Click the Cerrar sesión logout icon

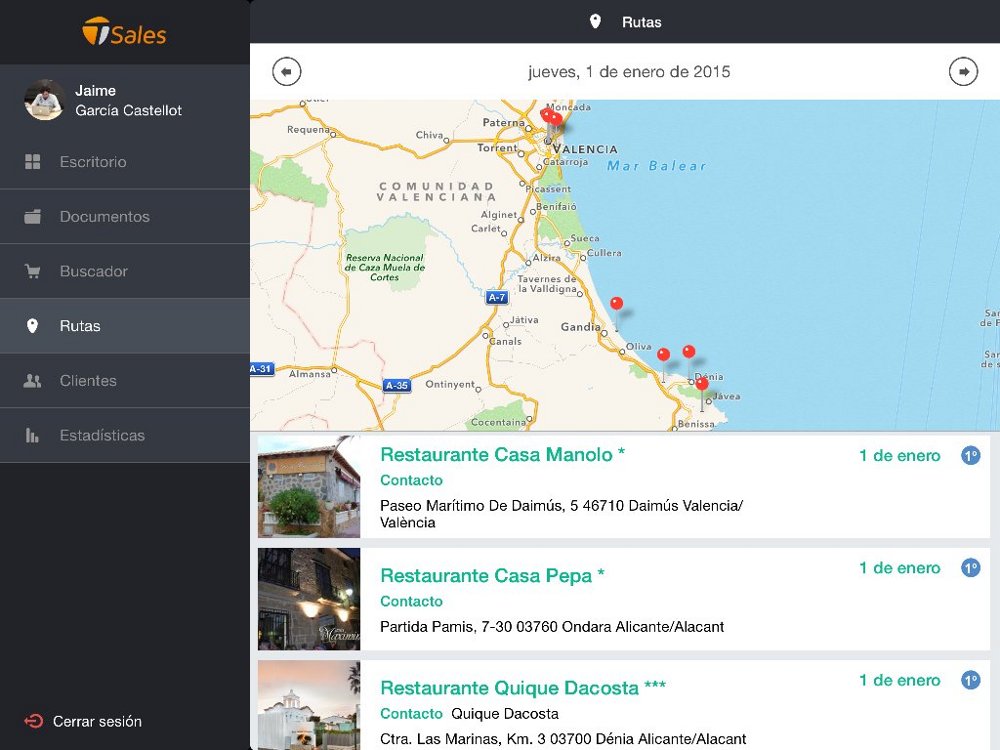tap(34, 721)
